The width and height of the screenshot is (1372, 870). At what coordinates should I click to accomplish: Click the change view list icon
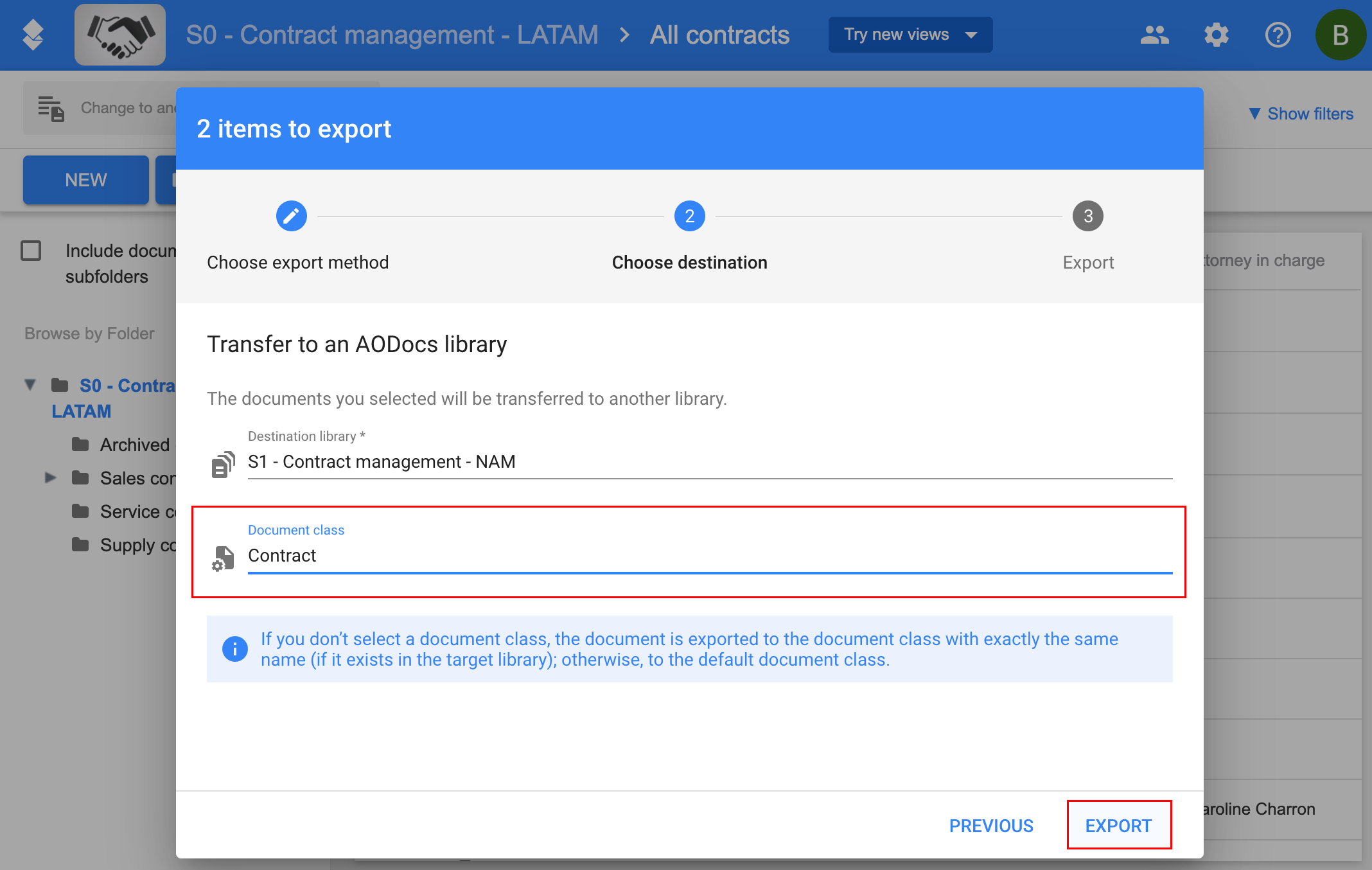coord(51,108)
